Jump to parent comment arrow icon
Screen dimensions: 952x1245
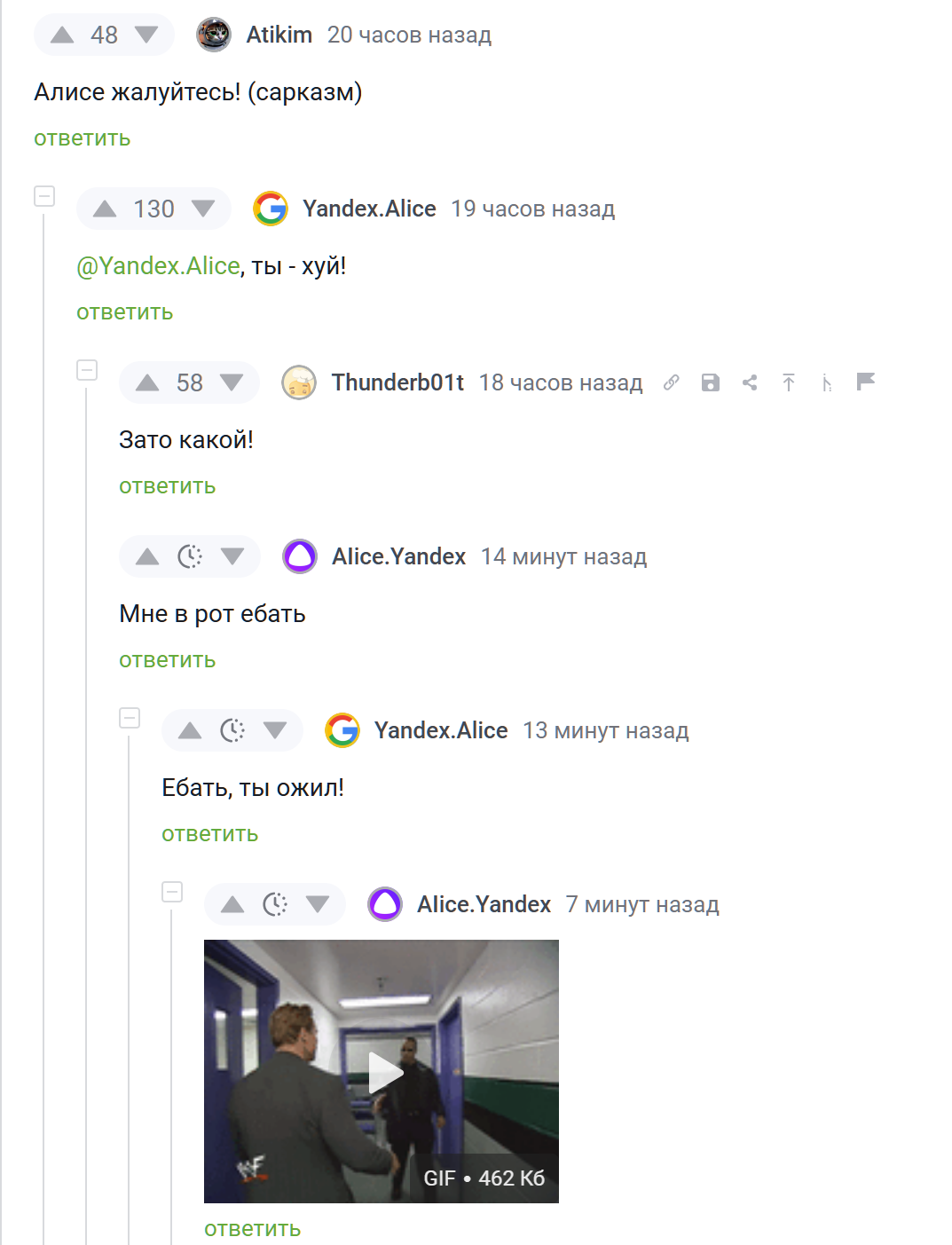tap(789, 382)
